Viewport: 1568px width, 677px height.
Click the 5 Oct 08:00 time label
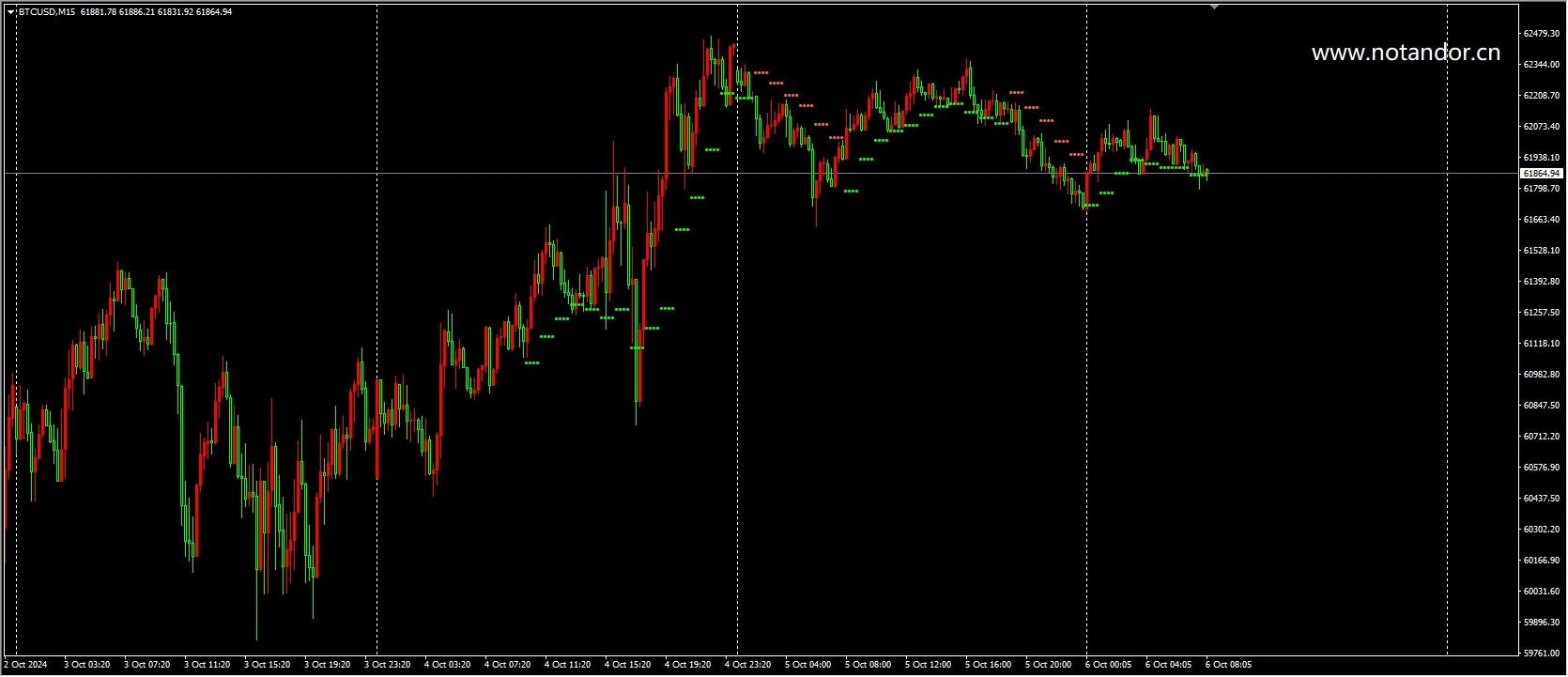(x=868, y=665)
